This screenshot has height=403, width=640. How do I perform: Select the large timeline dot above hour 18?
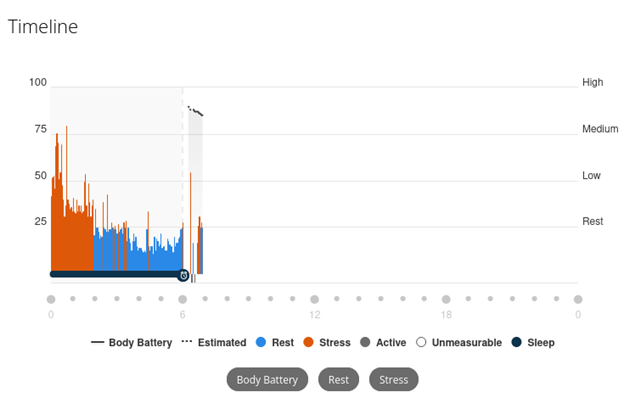coord(446,299)
